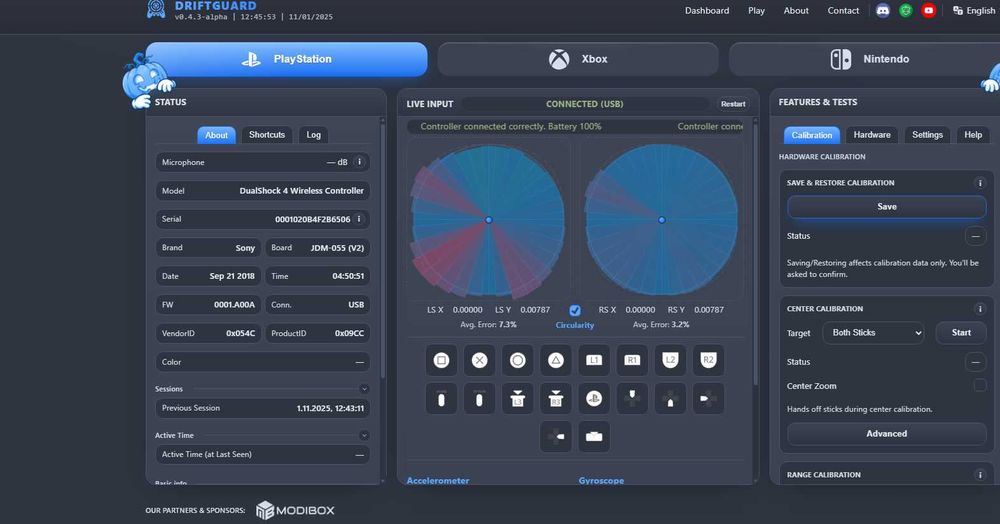This screenshot has height=524, width=1000.
Task: Open the YouTube link icon
Action: 929,10
